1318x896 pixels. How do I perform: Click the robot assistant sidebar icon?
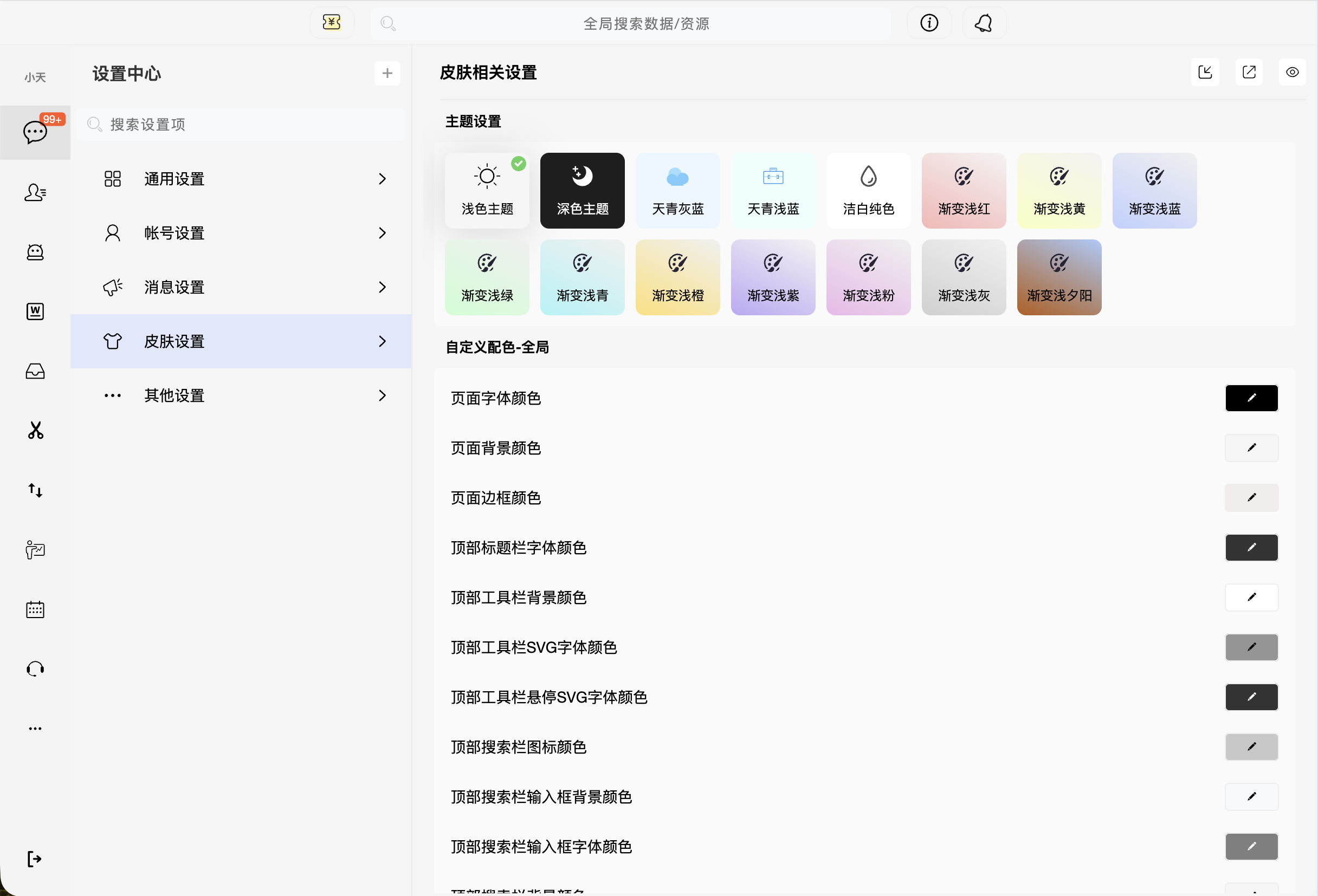click(x=35, y=252)
